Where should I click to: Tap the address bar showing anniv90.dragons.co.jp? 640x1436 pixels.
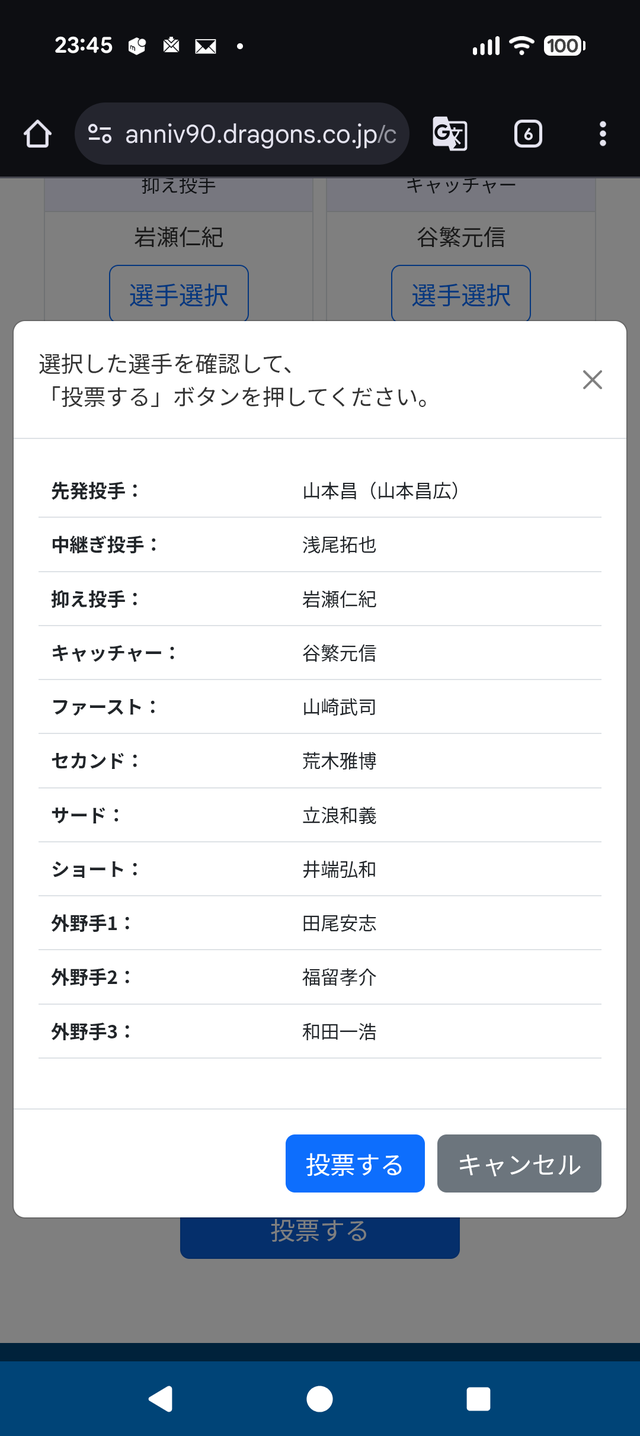[x=242, y=134]
